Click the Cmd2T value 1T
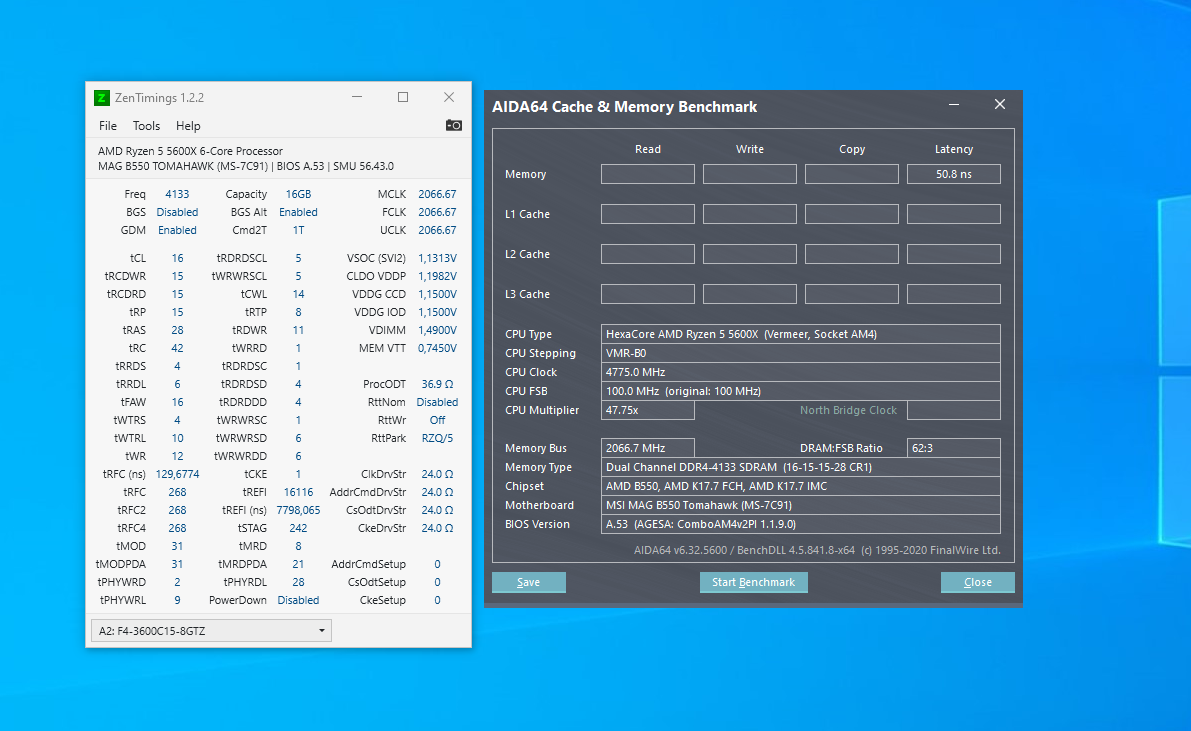Image resolution: width=1191 pixels, height=731 pixels. pyautogui.click(x=299, y=230)
